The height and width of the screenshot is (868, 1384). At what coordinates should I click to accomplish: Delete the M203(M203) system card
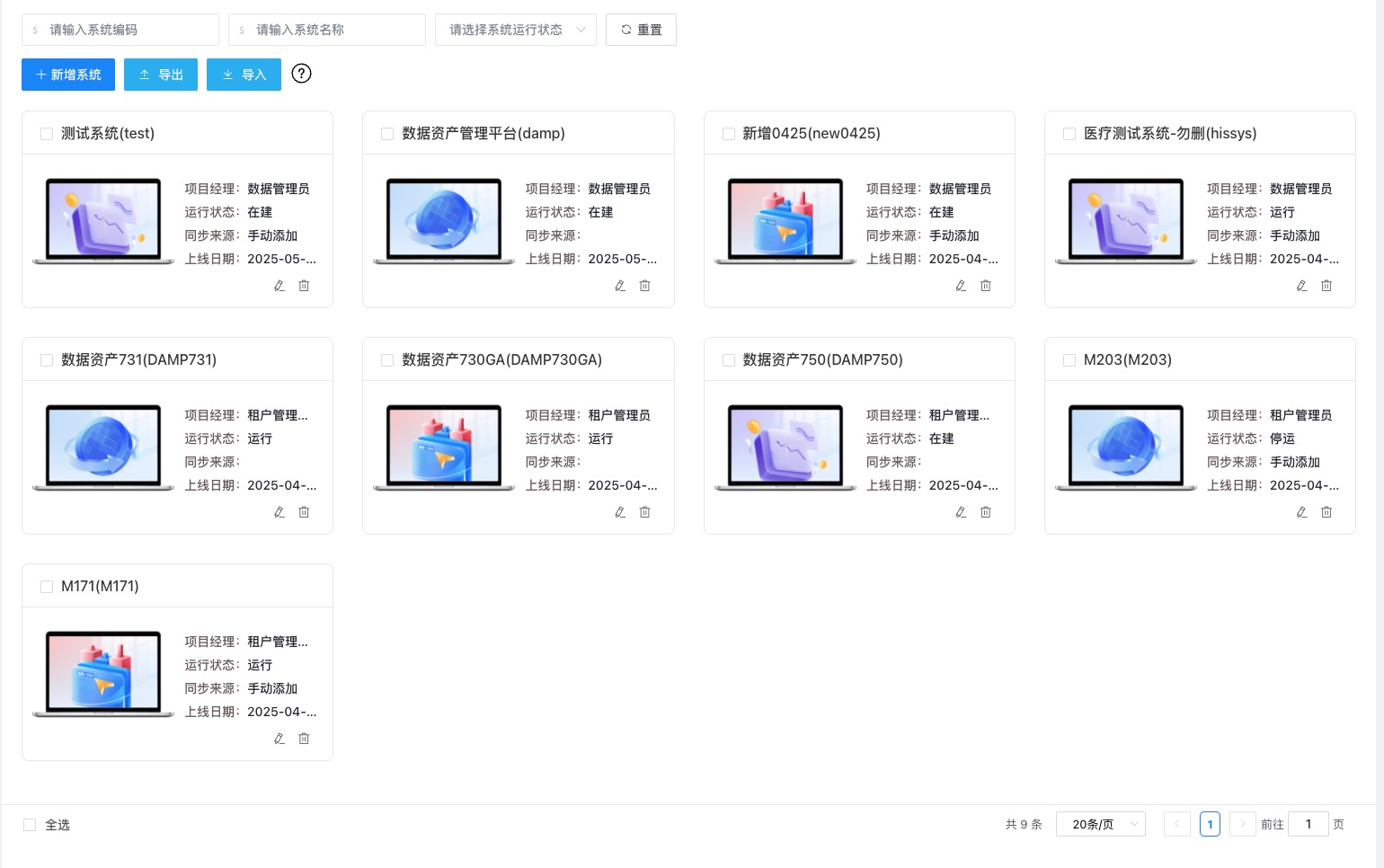click(x=1326, y=512)
